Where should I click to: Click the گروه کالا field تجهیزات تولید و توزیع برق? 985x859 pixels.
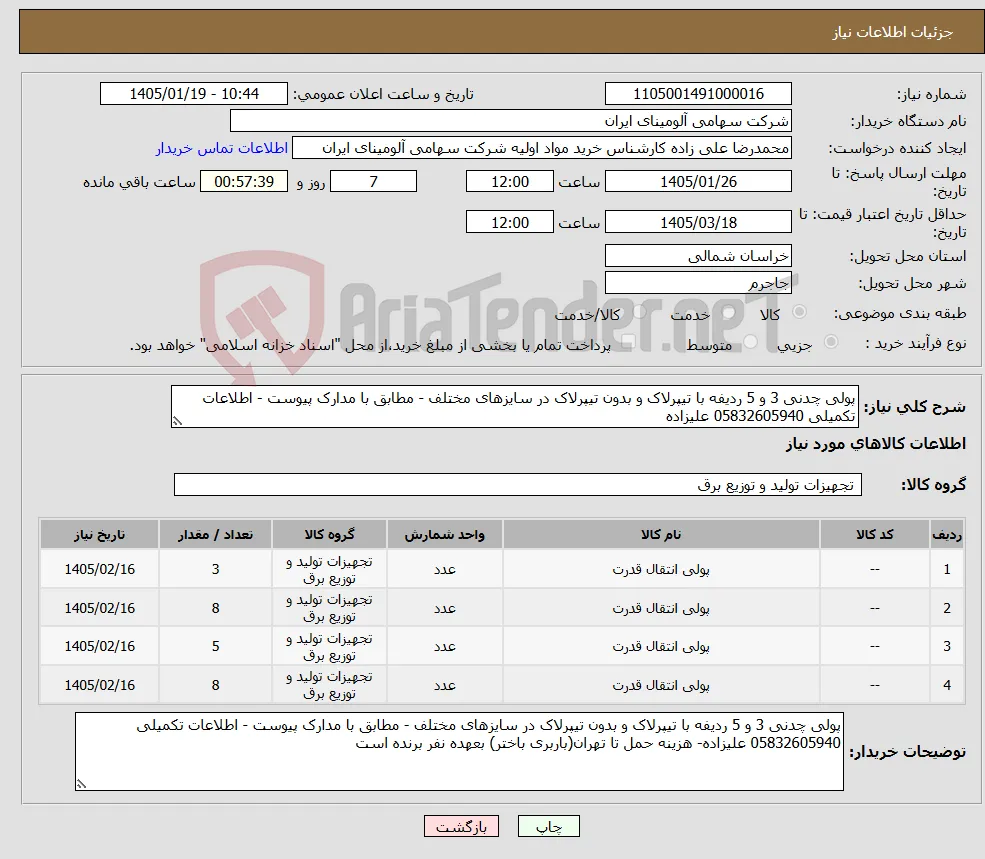tap(518, 484)
